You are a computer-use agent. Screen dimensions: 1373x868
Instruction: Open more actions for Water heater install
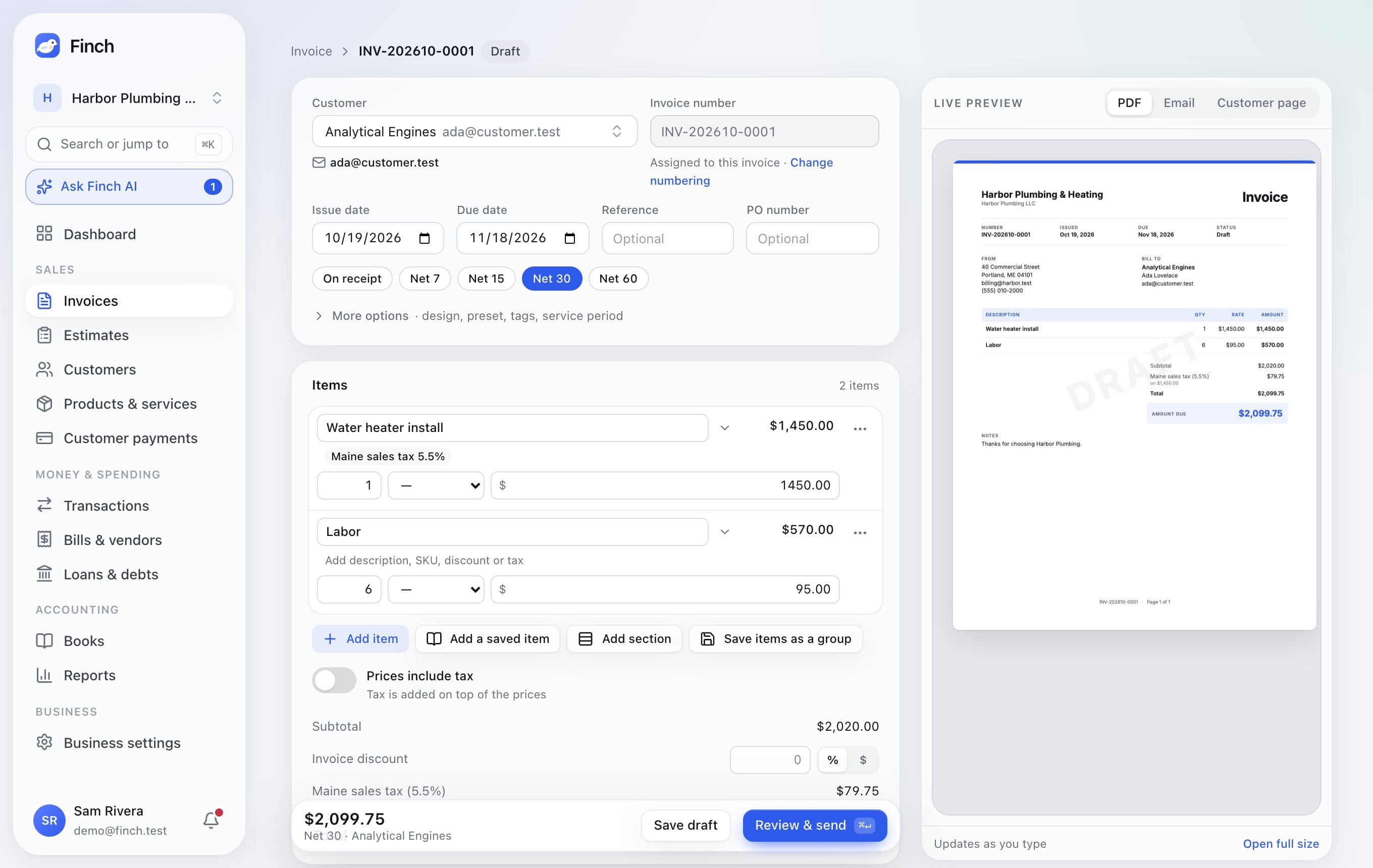[x=860, y=428]
